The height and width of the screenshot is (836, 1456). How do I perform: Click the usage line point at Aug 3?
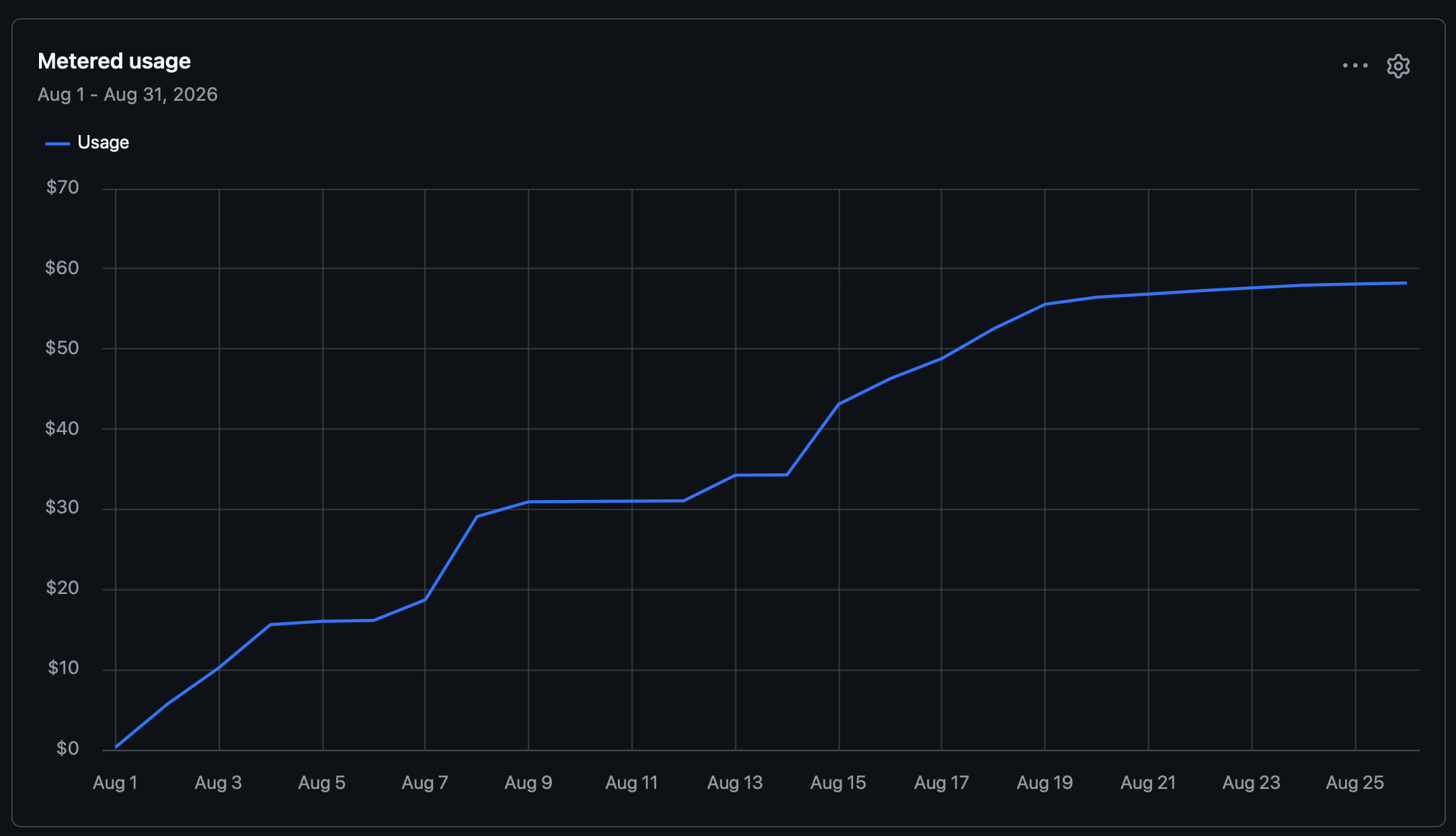click(x=219, y=667)
